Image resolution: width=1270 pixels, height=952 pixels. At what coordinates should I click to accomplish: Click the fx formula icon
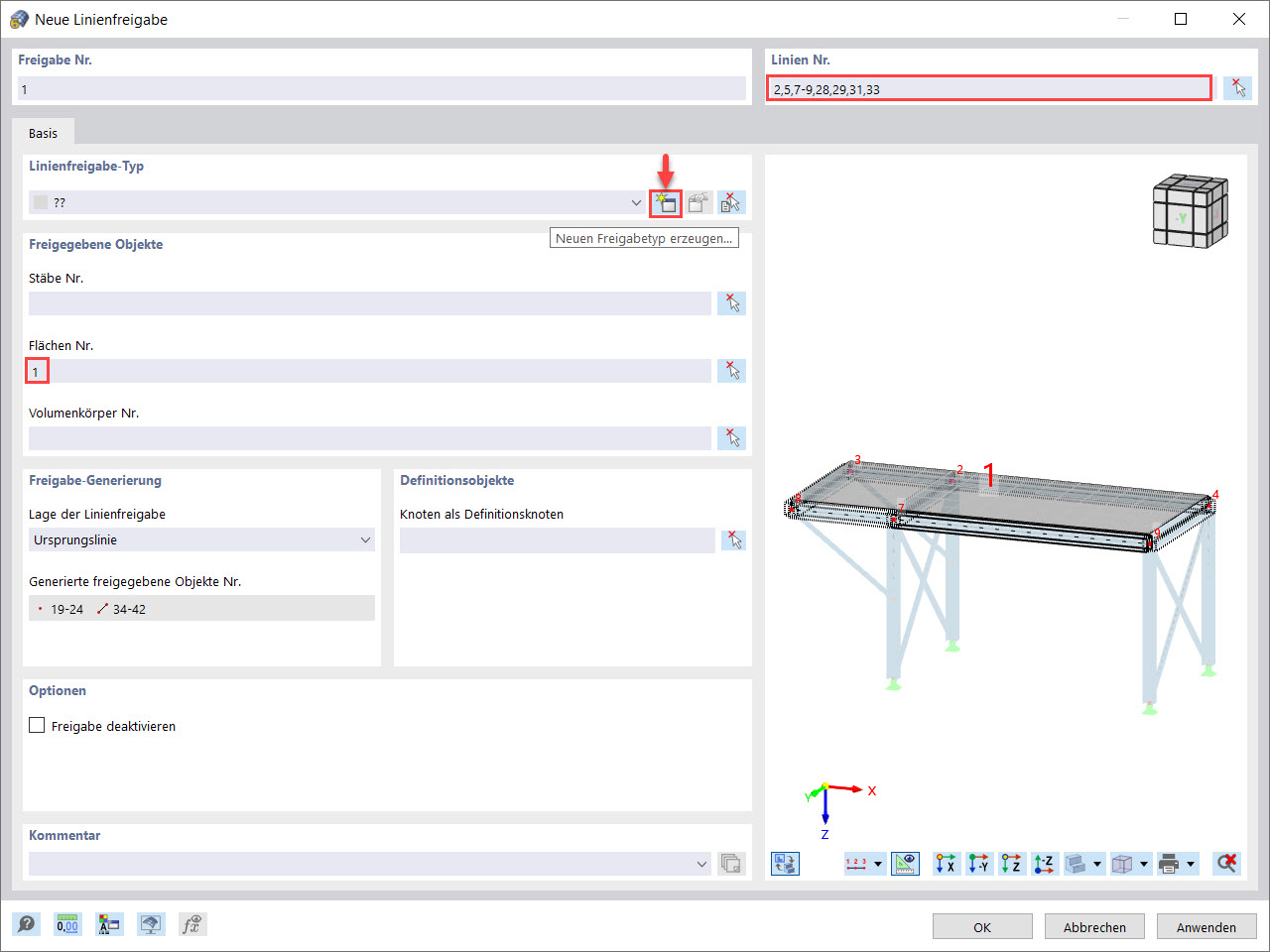coord(192,925)
